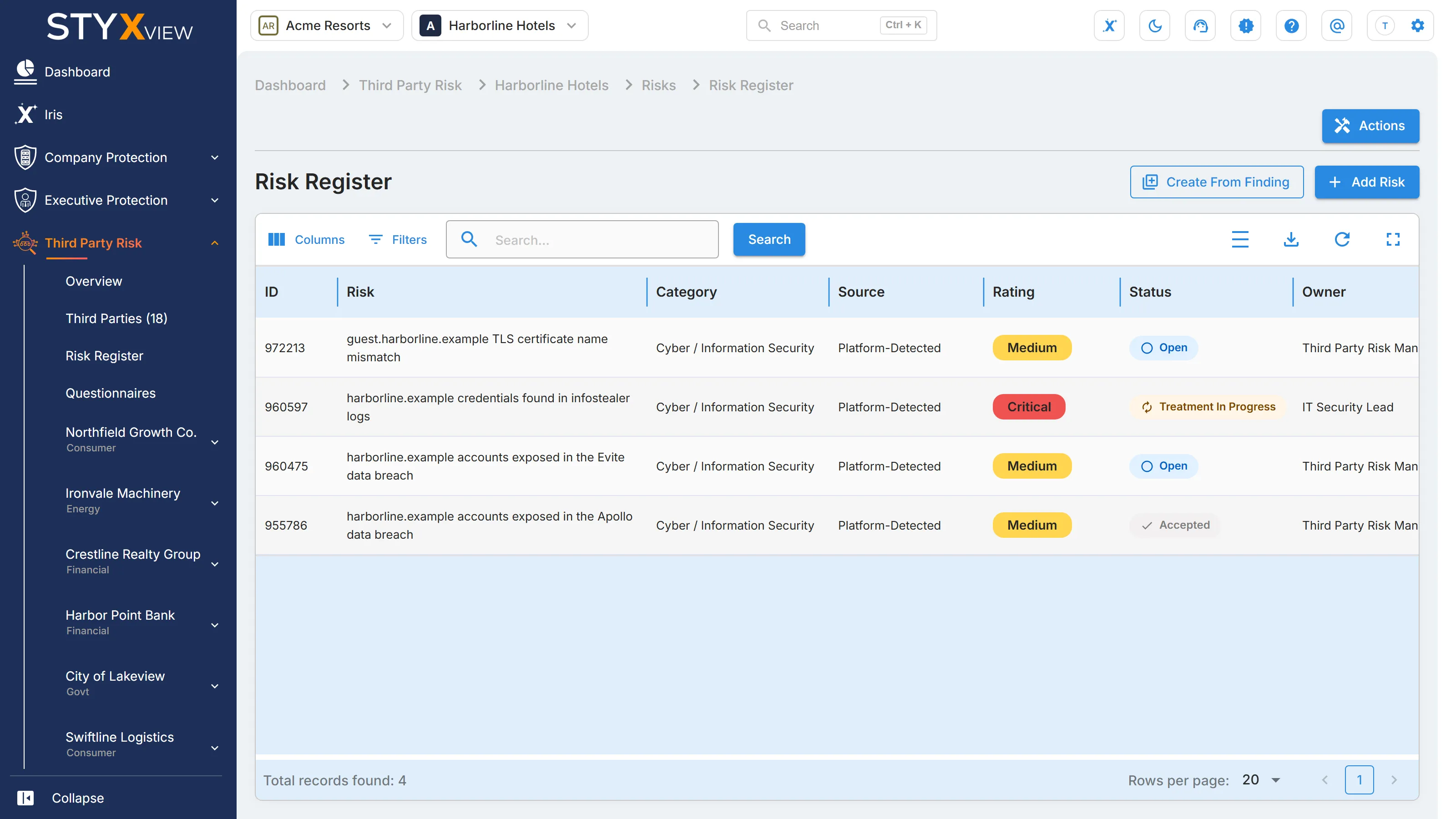The height and width of the screenshot is (819, 1456).
Task: Open alerts badge icon
Action: (x=1246, y=25)
